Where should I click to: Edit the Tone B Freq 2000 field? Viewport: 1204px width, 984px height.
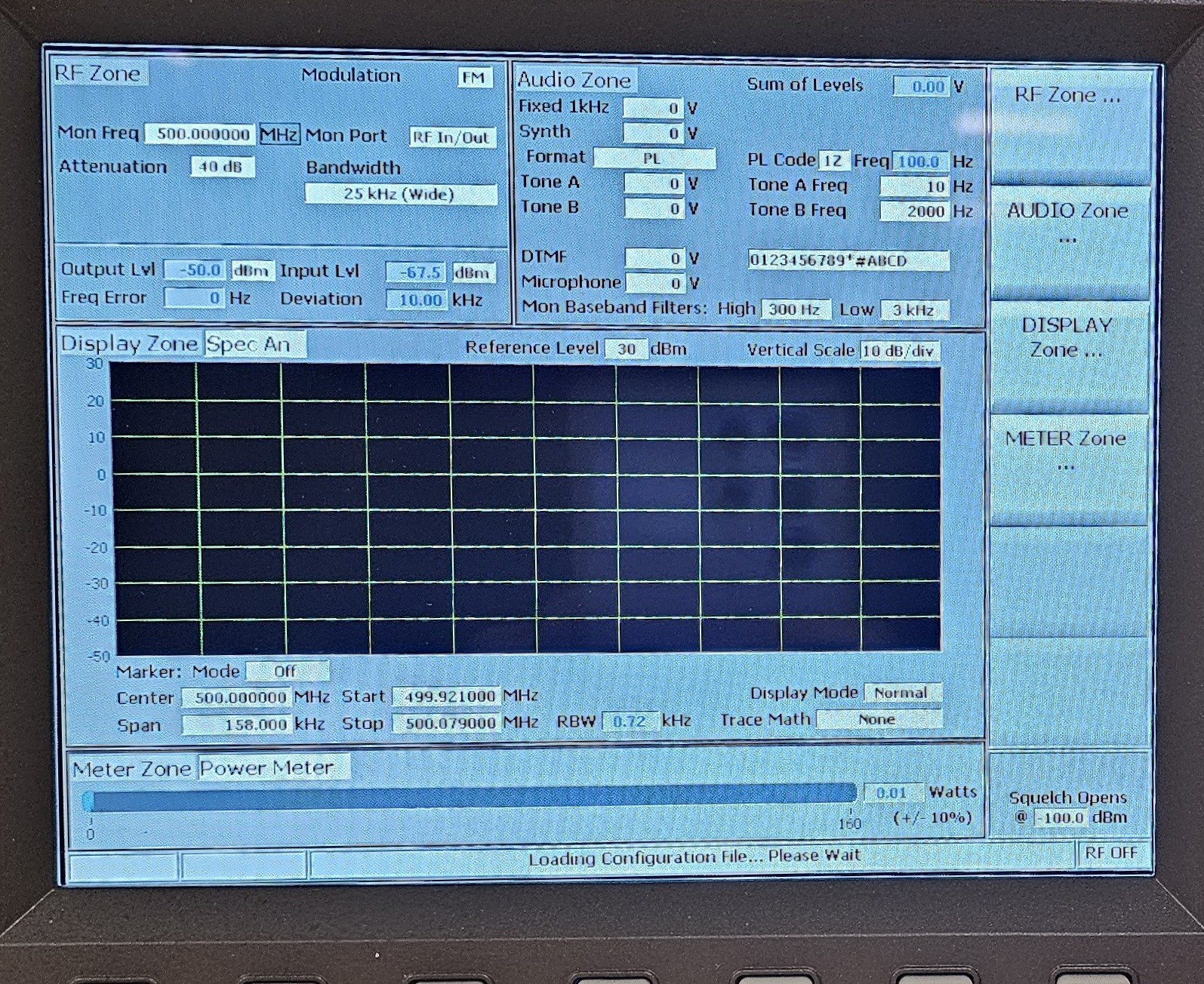[x=914, y=211]
